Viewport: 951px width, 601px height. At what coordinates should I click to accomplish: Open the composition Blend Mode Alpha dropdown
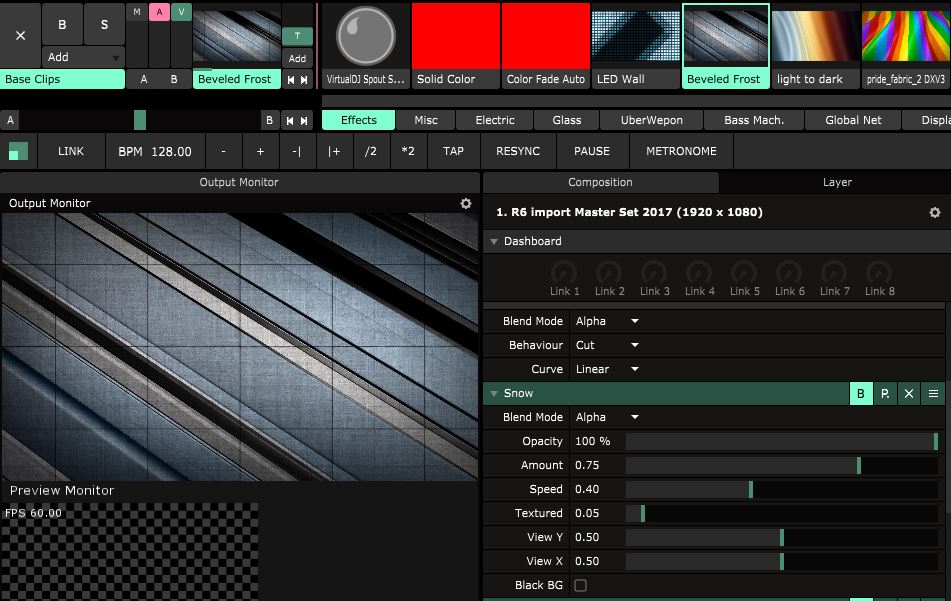click(607, 321)
